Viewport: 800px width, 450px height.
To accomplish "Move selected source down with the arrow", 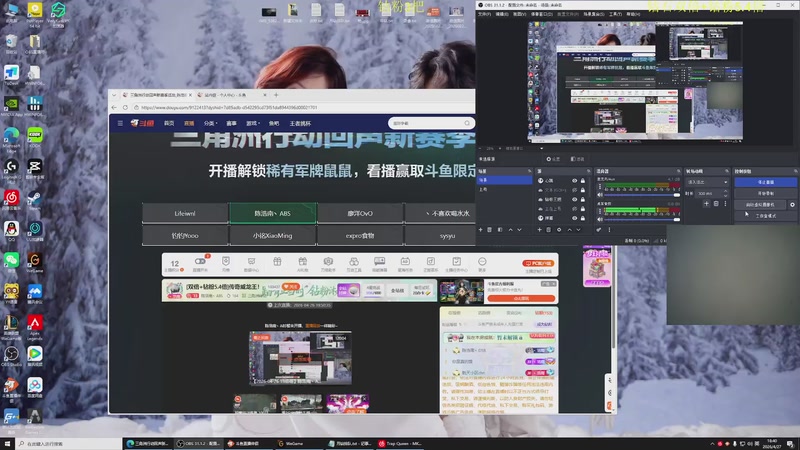I will (x=579, y=230).
